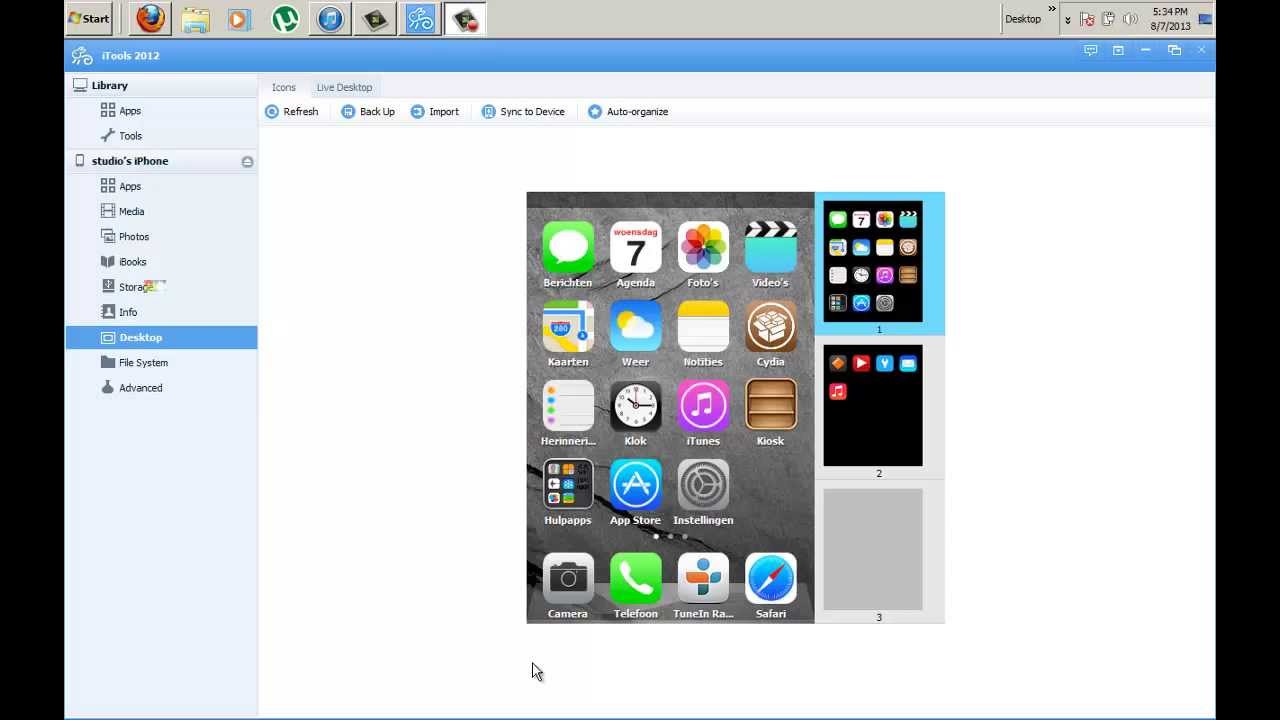Image resolution: width=1280 pixels, height=720 pixels.
Task: Select the Kiosk newsstand icon
Action: (770, 405)
